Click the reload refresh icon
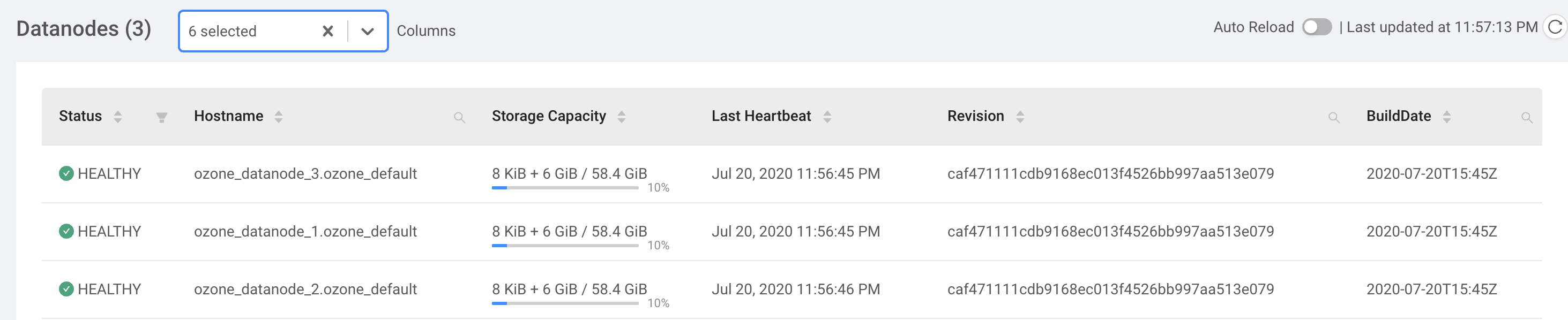Viewport: 1568px width, 320px height. pyautogui.click(x=1555, y=27)
